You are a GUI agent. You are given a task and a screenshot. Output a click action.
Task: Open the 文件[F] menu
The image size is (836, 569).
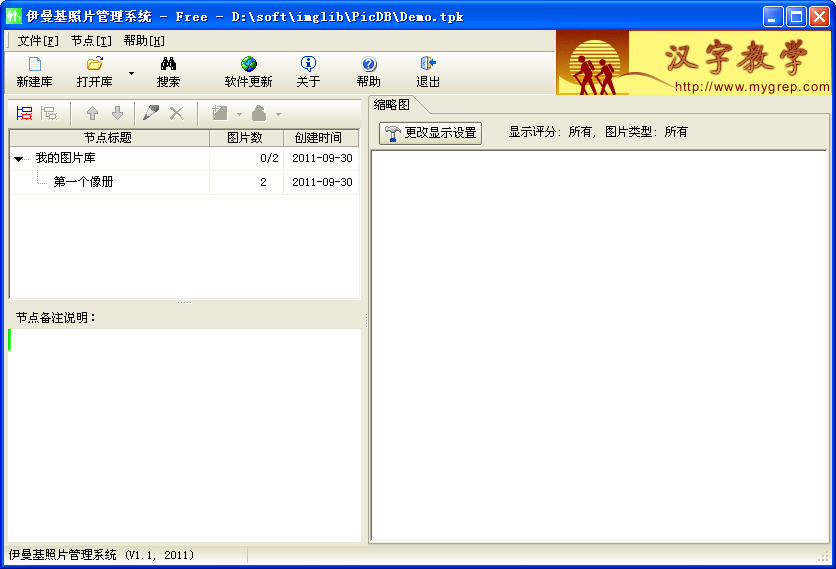click(38, 41)
